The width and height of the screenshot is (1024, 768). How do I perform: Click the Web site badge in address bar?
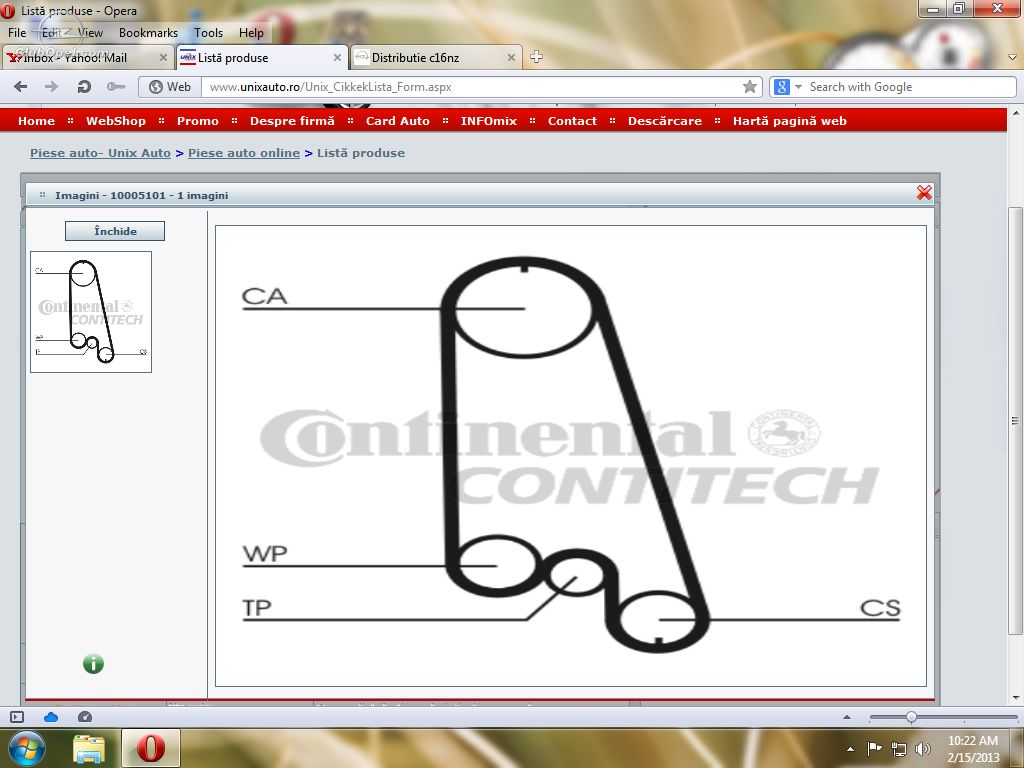[170, 86]
